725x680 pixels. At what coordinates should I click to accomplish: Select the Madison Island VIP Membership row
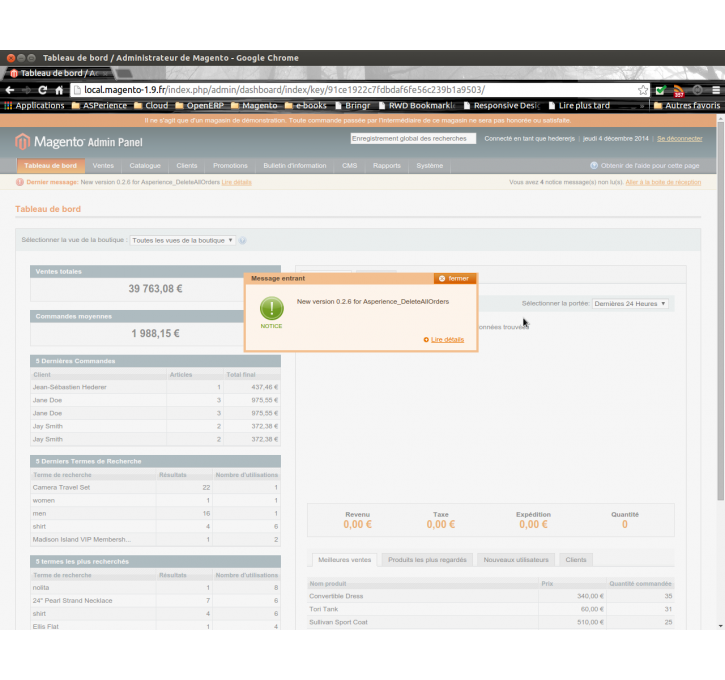[155, 539]
